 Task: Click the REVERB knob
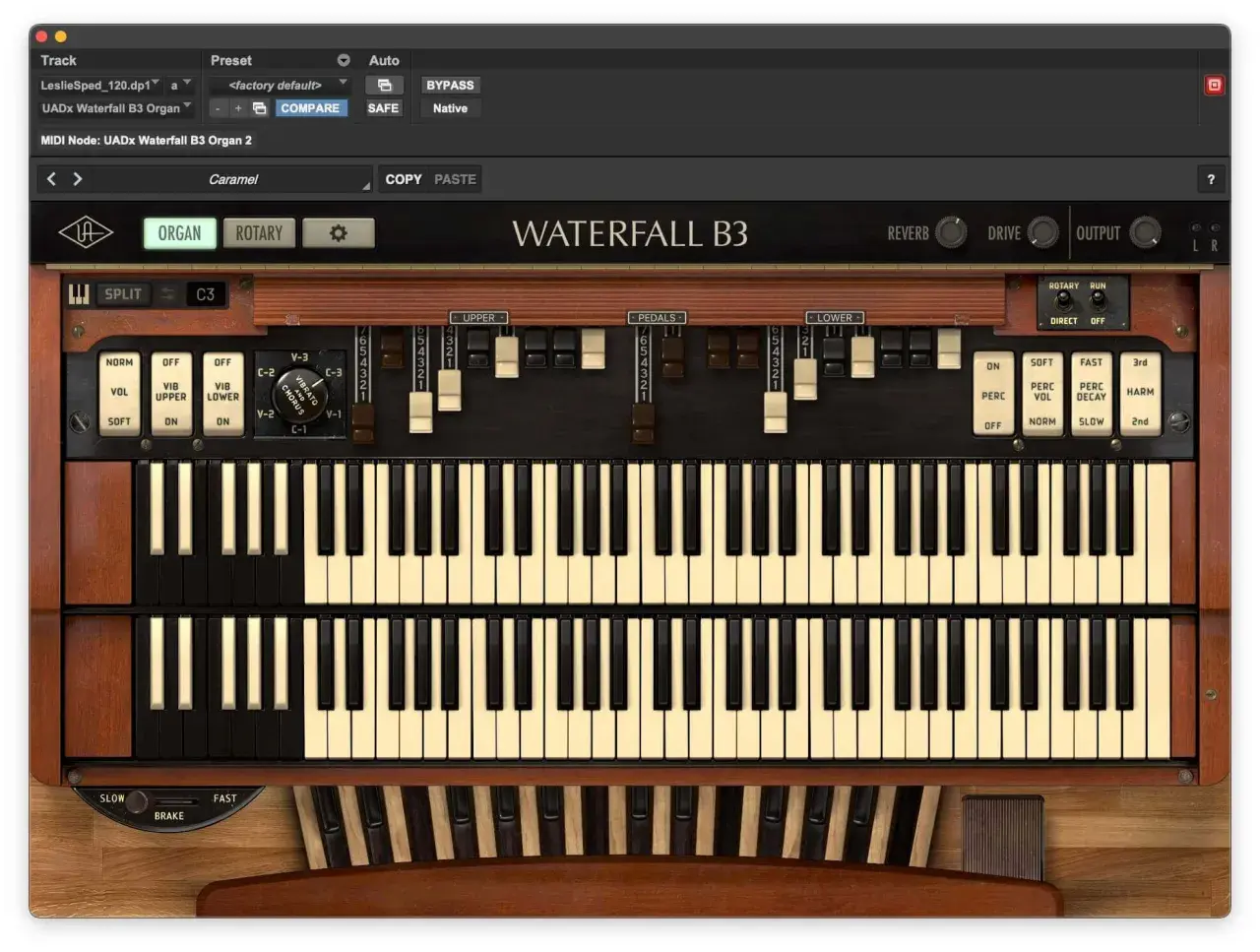pyautogui.click(x=950, y=232)
